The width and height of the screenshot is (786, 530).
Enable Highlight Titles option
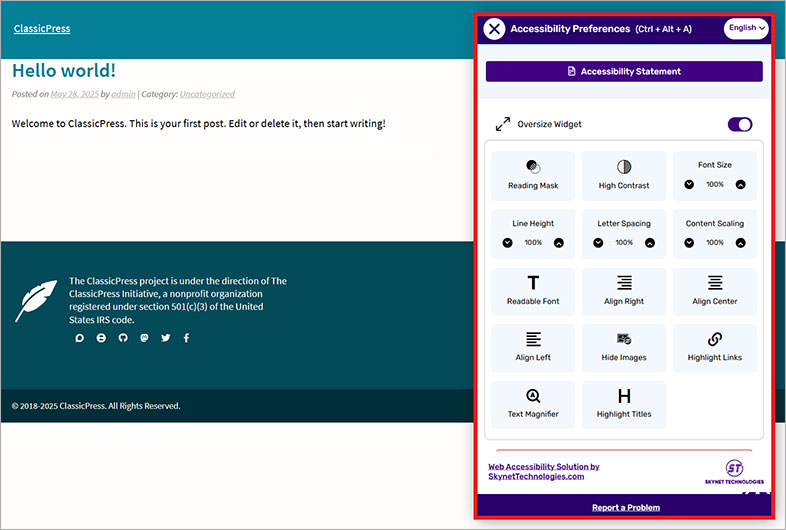tap(624, 404)
